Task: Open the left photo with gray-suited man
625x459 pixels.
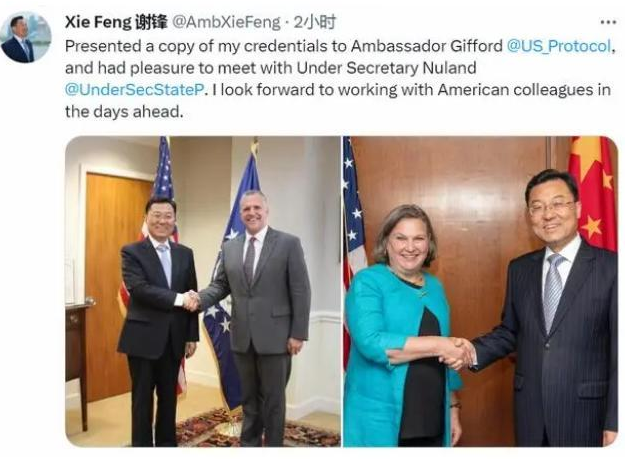Action: (202, 291)
